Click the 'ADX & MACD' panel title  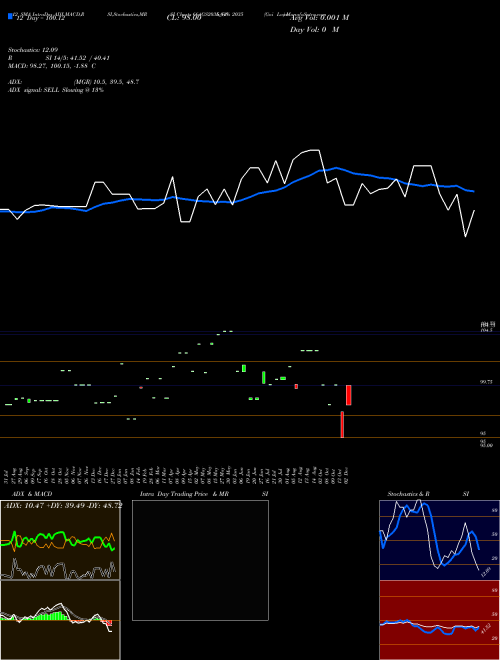pyautogui.click(x=32, y=494)
